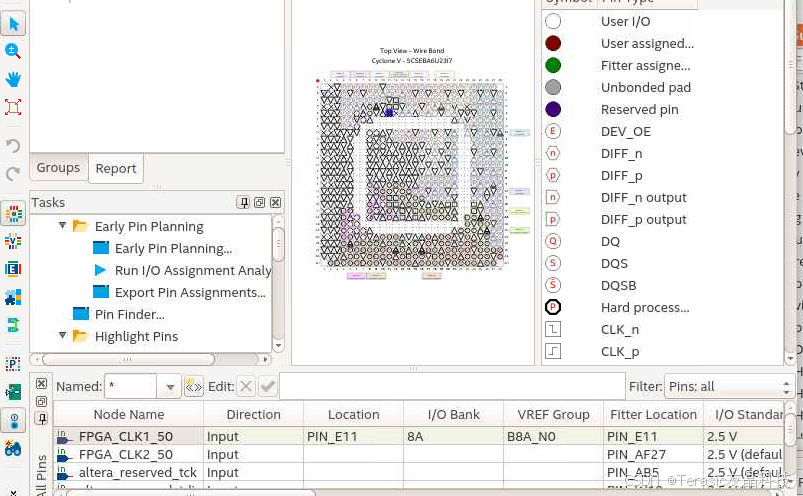Click the Named filter input field
The image size is (803, 496).
[131, 386]
